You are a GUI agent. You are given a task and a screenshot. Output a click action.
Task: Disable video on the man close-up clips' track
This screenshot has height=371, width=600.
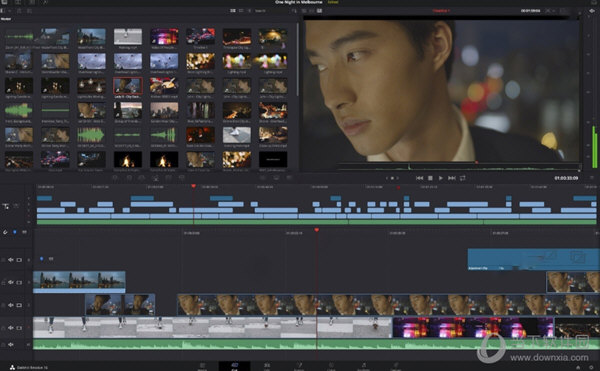[19, 305]
